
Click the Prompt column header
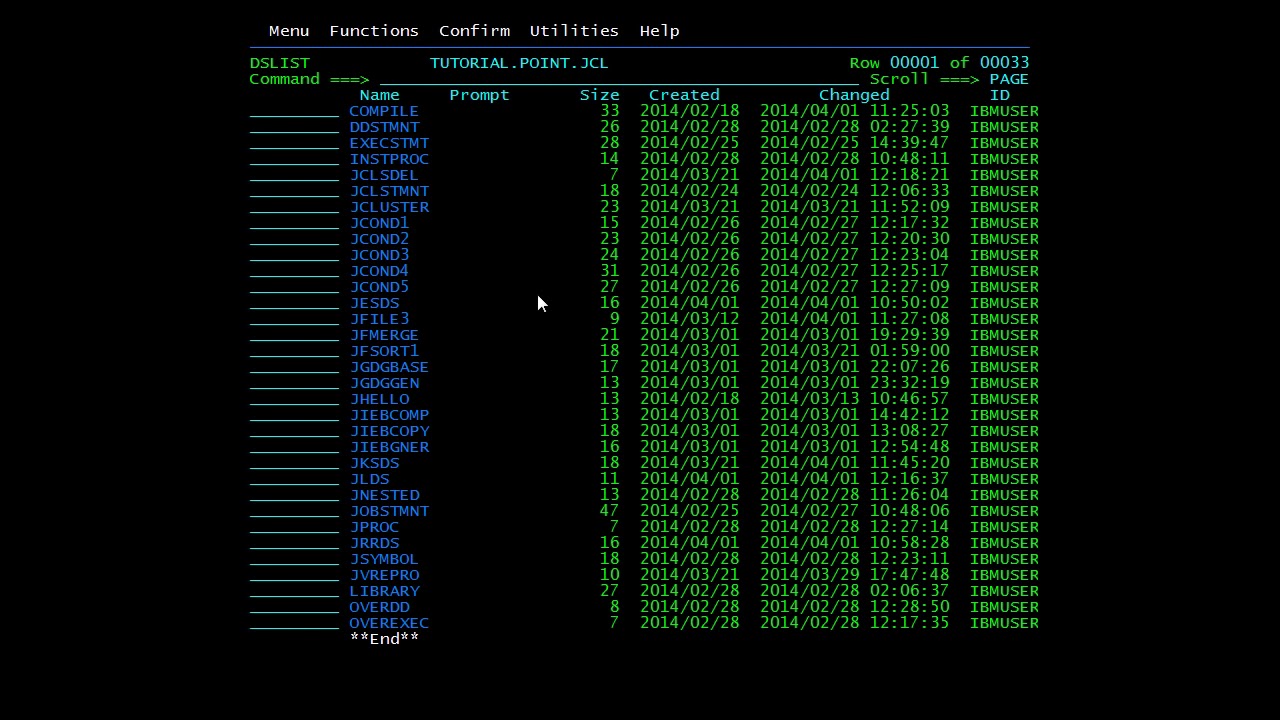pyautogui.click(x=479, y=95)
